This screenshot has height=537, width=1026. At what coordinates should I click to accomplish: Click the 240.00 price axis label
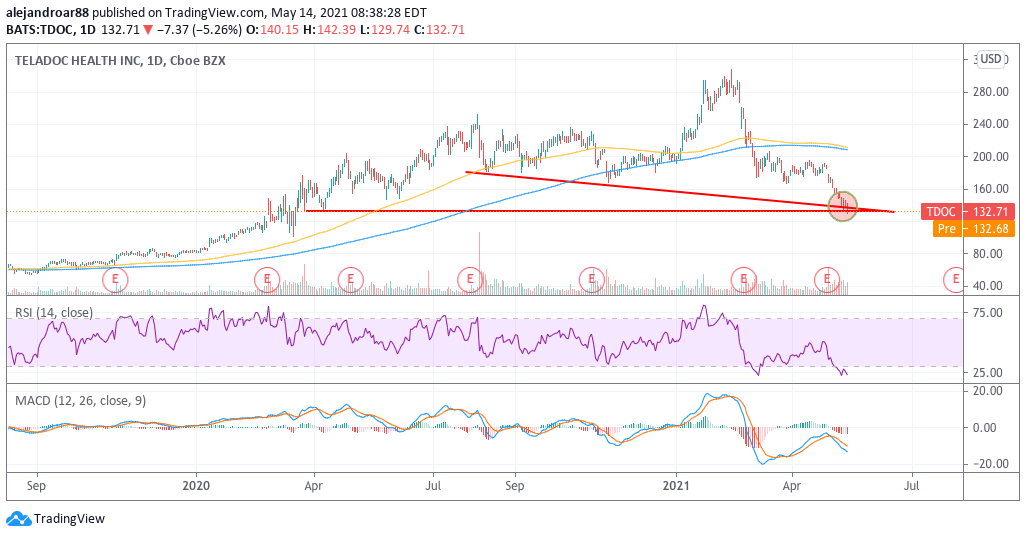tap(990, 124)
